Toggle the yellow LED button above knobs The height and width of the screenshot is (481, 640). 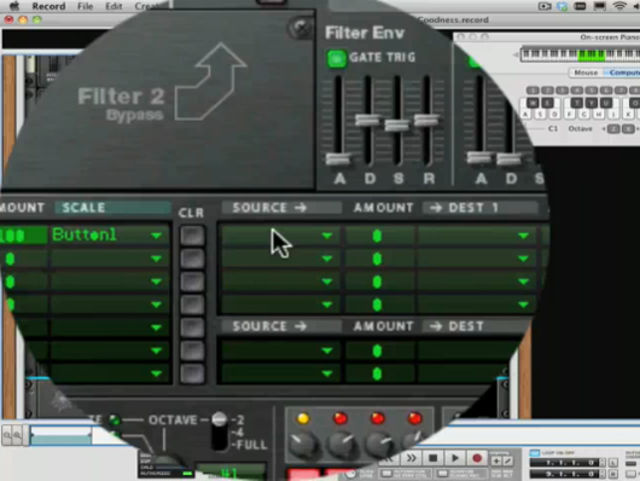coord(303,418)
